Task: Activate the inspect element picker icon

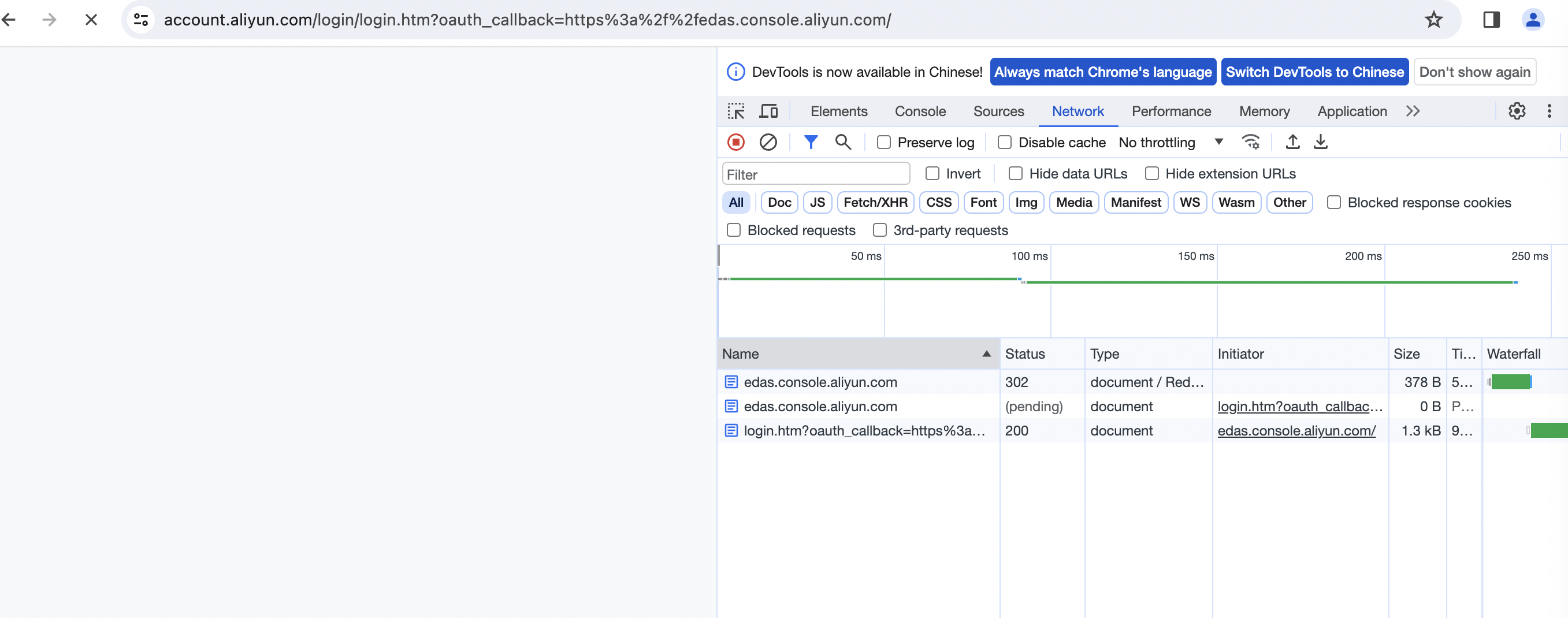Action: click(x=736, y=111)
